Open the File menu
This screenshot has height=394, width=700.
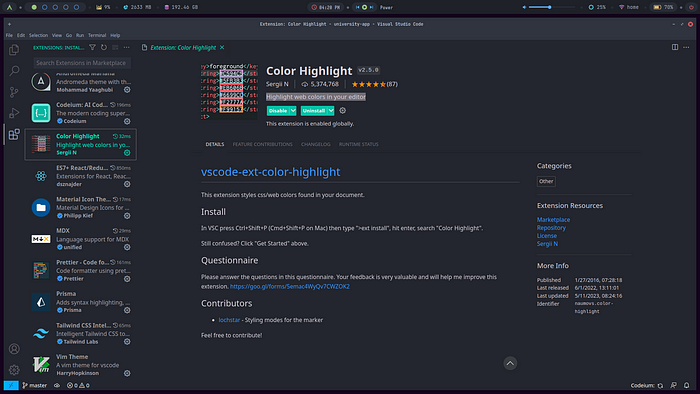pyautogui.click(x=9, y=35)
